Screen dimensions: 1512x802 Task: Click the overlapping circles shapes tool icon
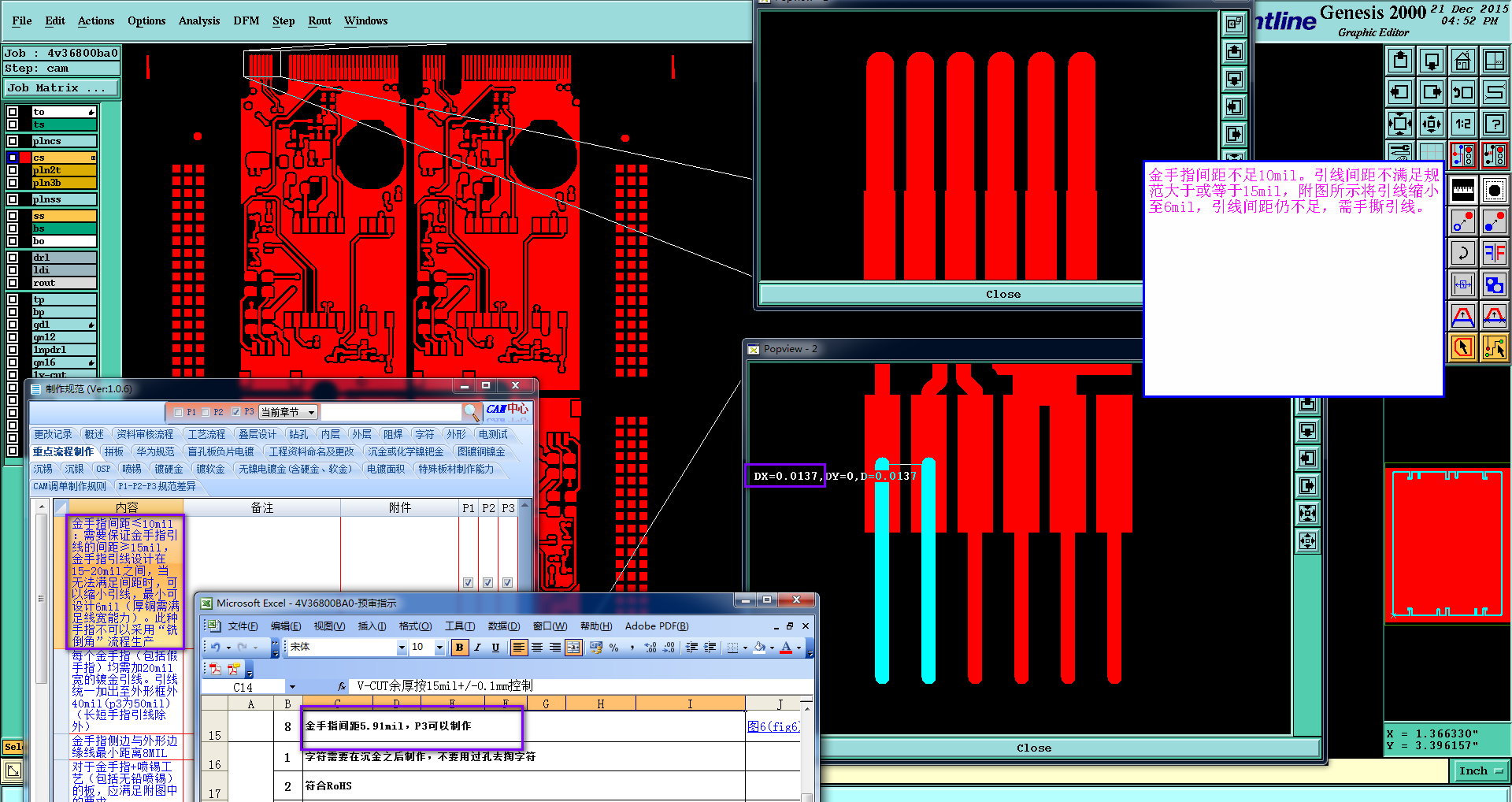pyautogui.click(x=1495, y=284)
